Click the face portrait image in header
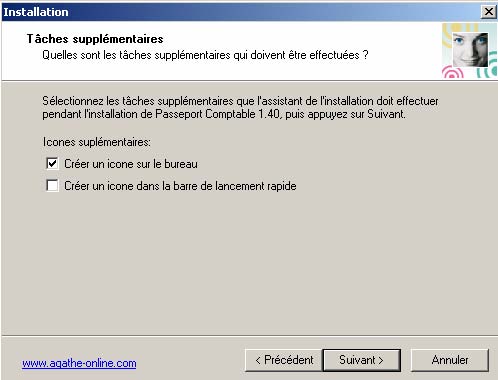498x380 pixels. coord(470,49)
